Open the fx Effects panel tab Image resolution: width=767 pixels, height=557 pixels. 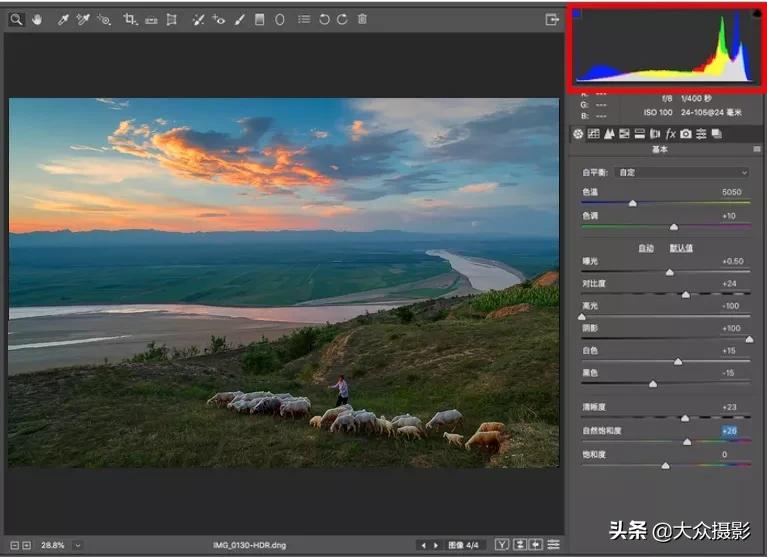point(670,133)
